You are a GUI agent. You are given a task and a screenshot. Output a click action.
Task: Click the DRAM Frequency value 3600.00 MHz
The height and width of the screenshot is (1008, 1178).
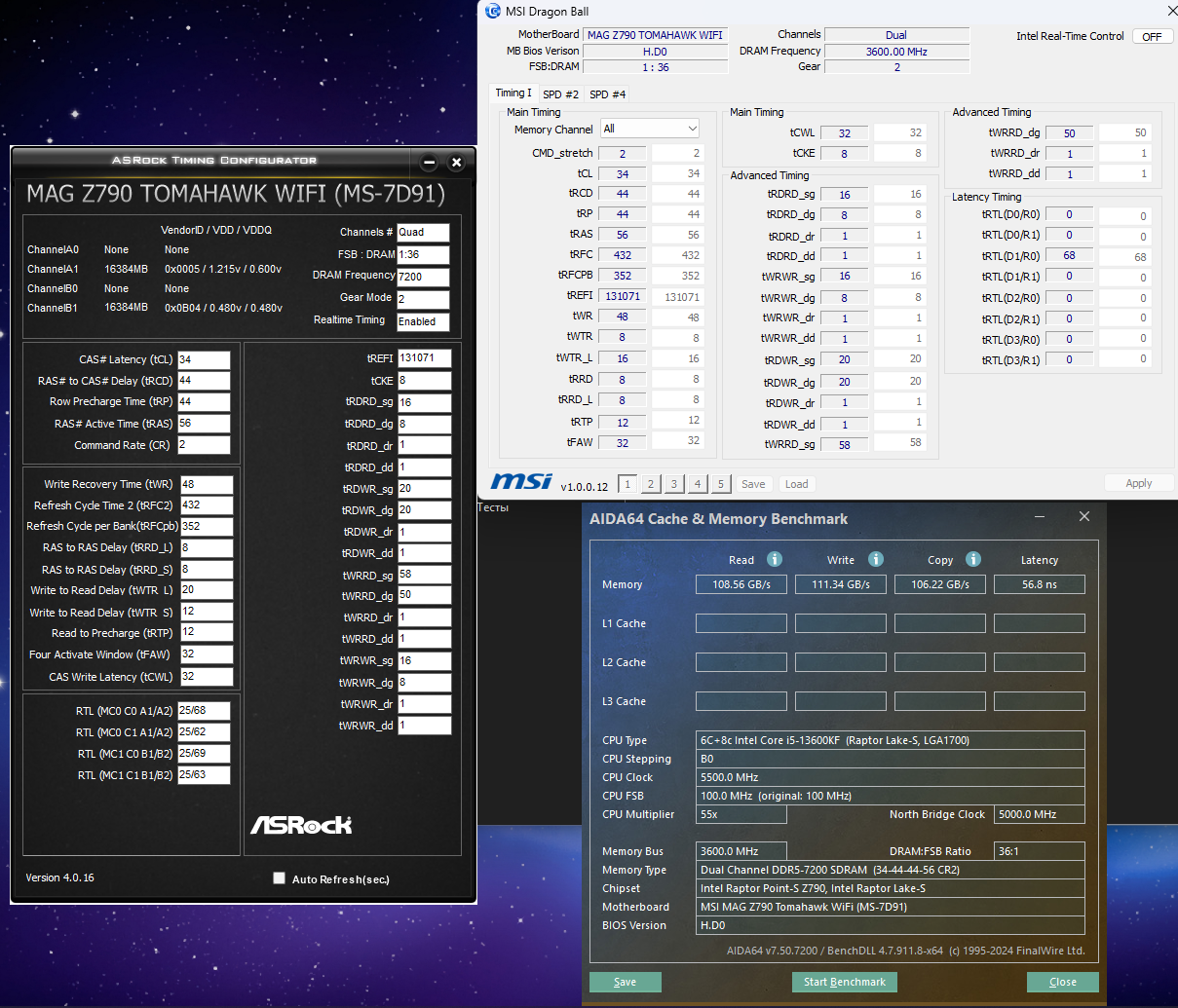896,52
